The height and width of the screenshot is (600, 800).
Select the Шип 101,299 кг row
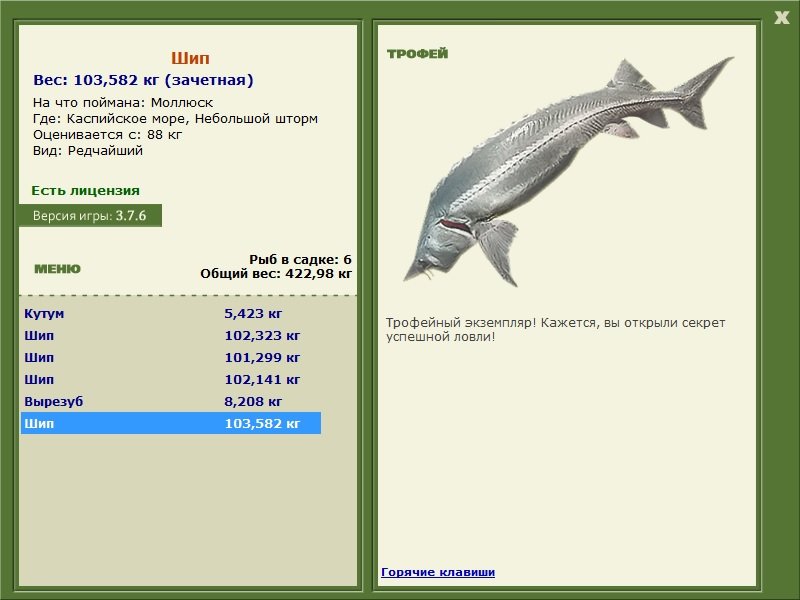click(171, 358)
